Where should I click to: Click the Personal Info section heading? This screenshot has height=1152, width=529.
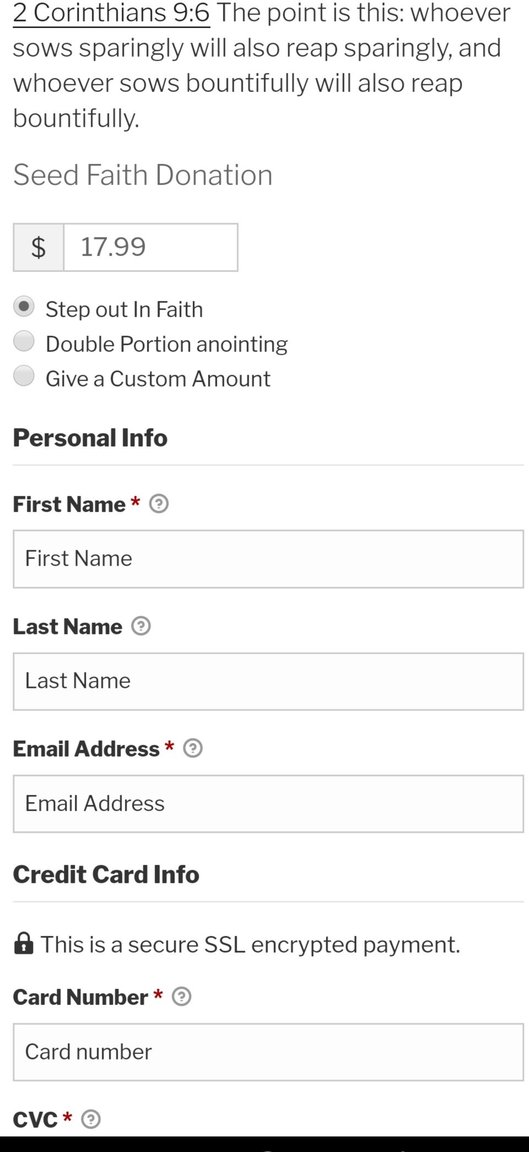[90, 438]
